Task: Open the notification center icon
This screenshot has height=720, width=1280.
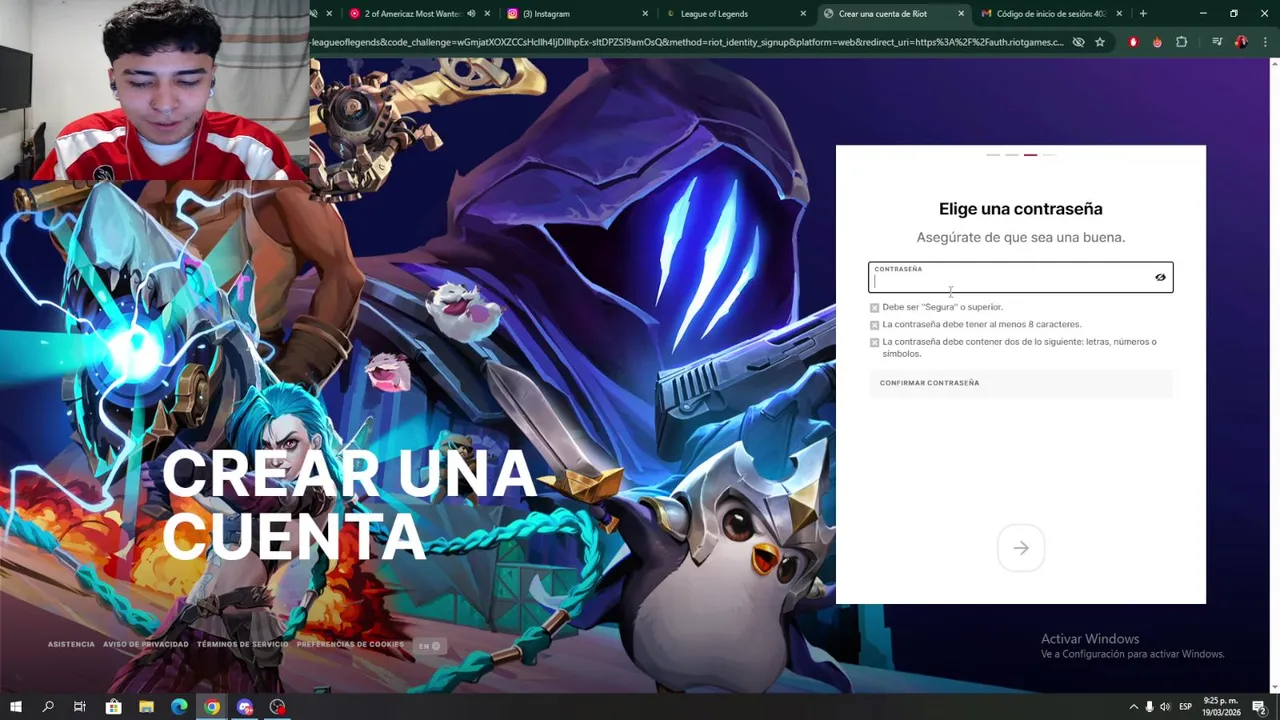Action: coord(1259,707)
